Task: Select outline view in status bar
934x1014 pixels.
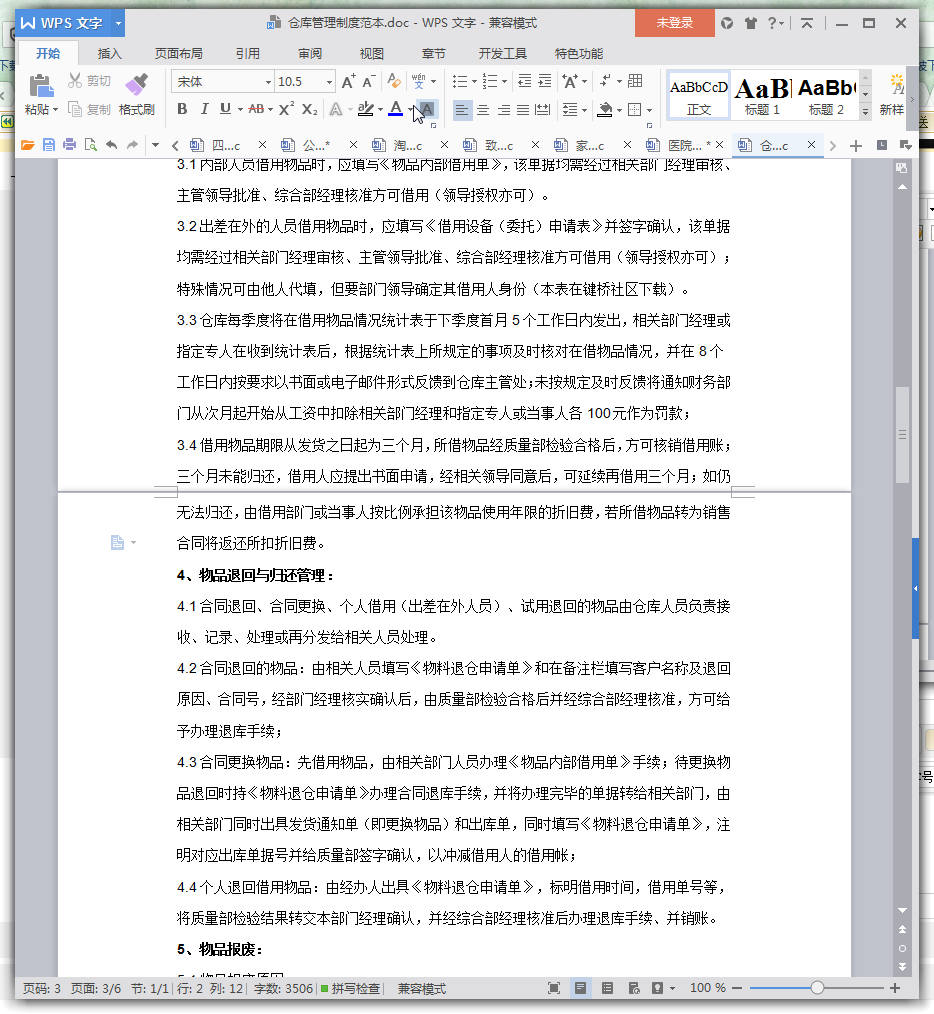Action: (607, 988)
